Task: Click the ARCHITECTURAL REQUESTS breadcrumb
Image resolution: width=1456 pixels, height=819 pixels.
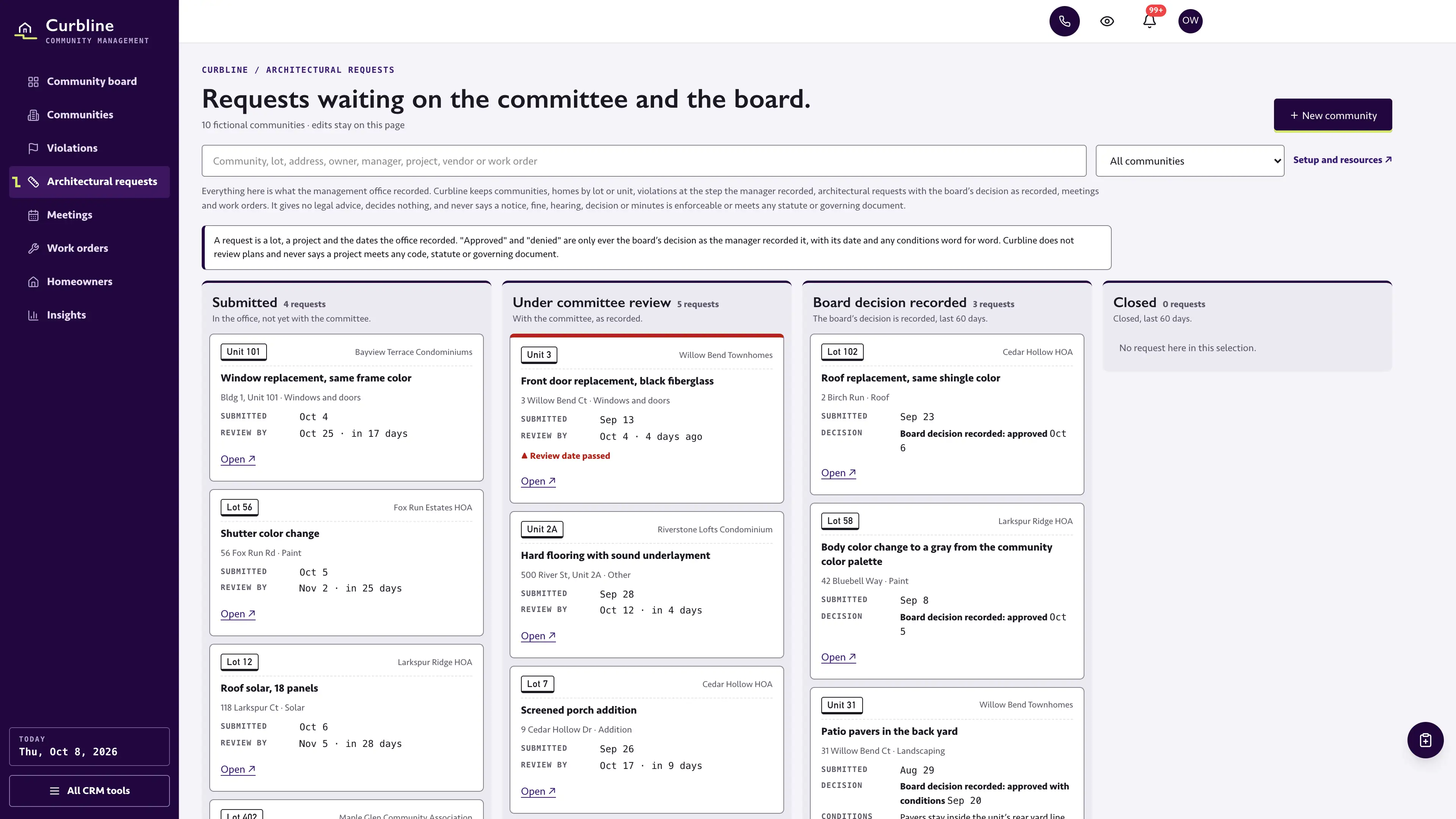Action: [x=330, y=70]
